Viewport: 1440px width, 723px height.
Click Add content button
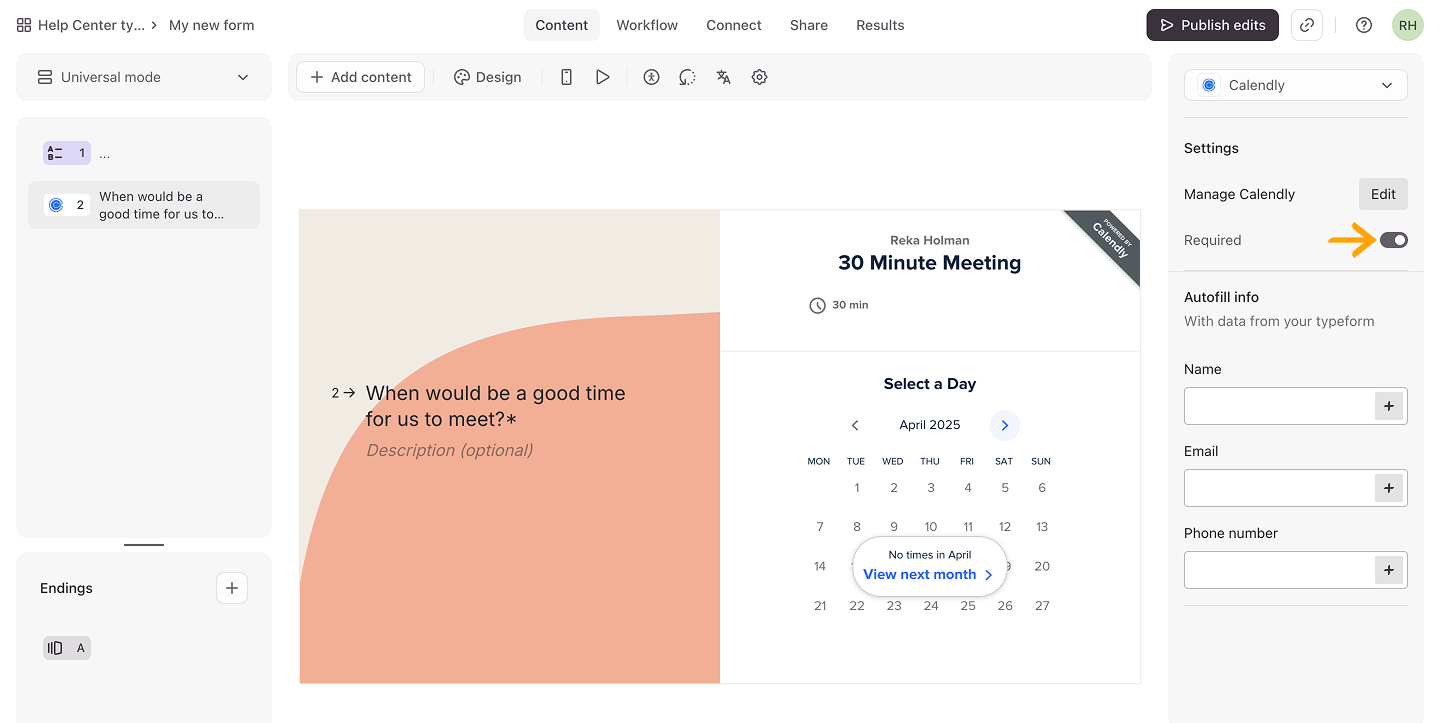point(361,77)
